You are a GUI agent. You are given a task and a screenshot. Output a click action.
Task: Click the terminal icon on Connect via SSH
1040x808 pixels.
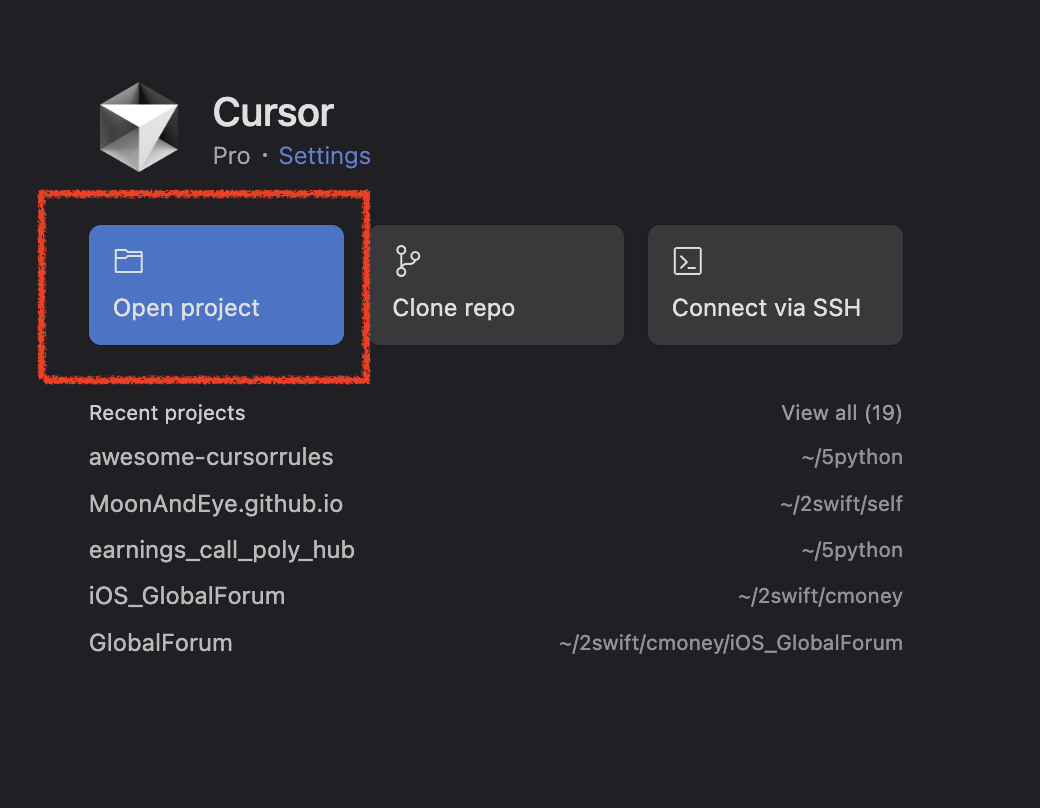pyautogui.click(x=687, y=261)
